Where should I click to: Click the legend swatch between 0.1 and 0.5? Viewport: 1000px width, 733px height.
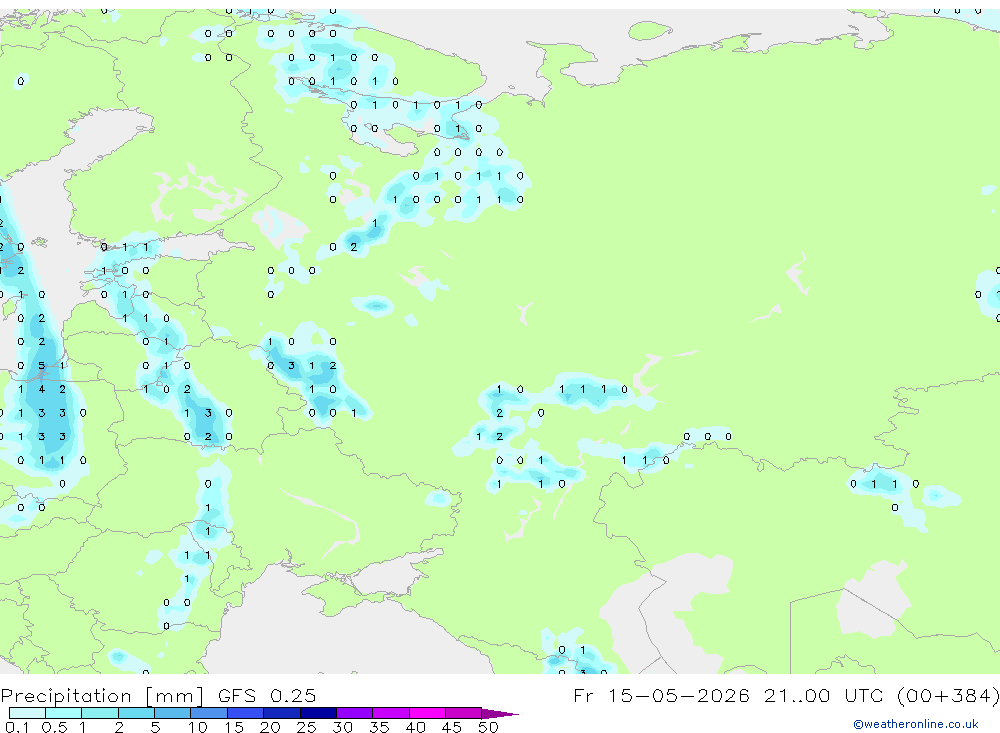(27, 713)
